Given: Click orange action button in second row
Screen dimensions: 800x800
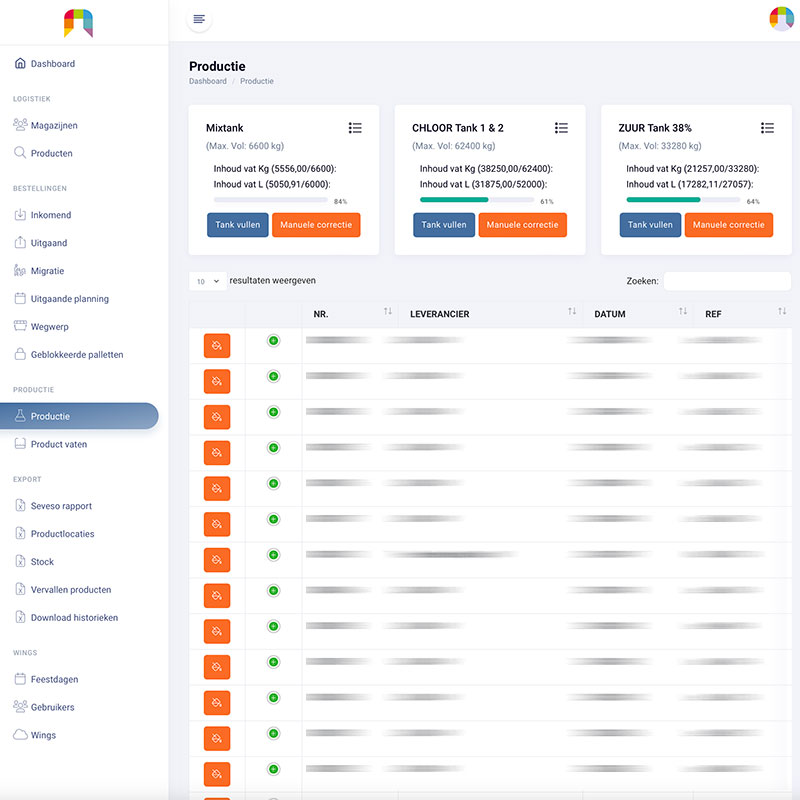Looking at the screenshot, I should (217, 382).
